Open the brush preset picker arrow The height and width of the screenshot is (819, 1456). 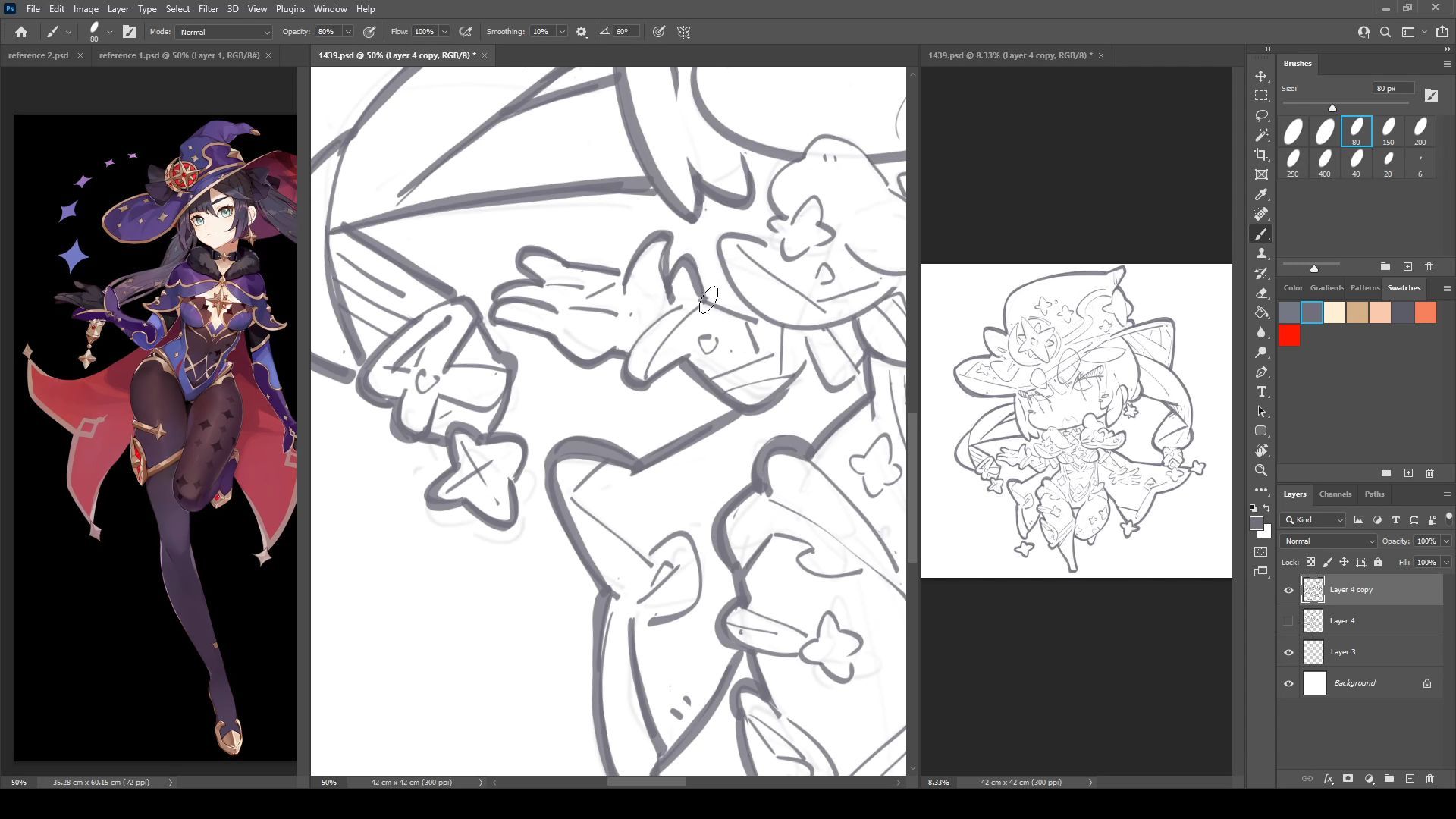pos(110,32)
